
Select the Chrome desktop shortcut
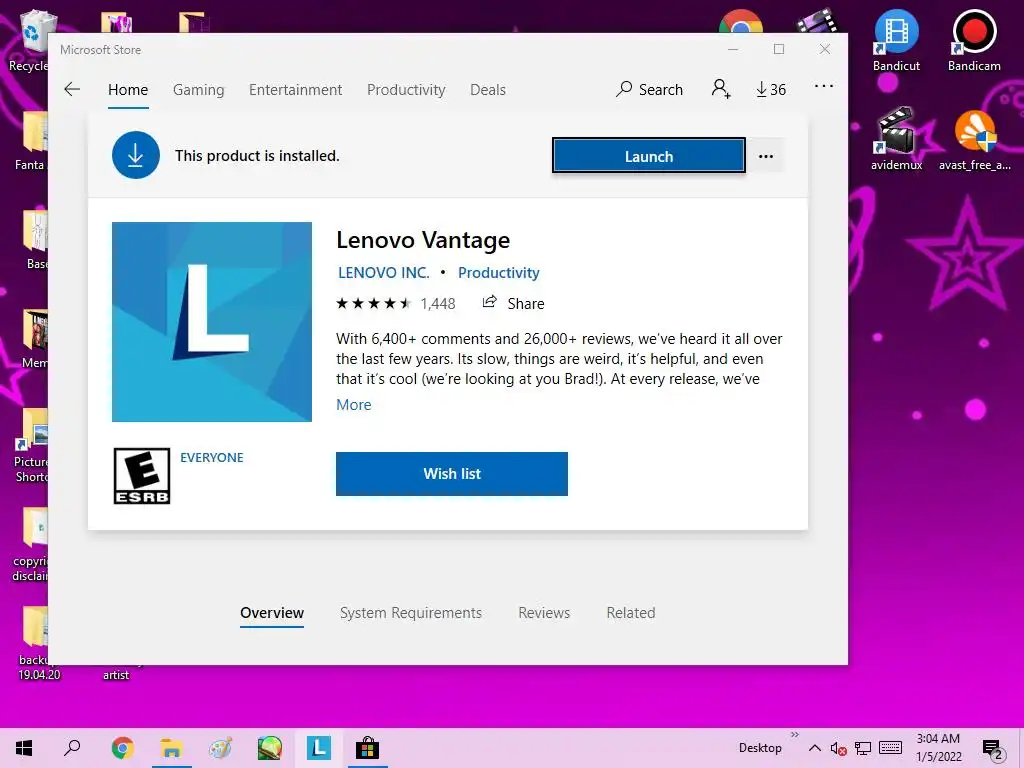[741, 21]
